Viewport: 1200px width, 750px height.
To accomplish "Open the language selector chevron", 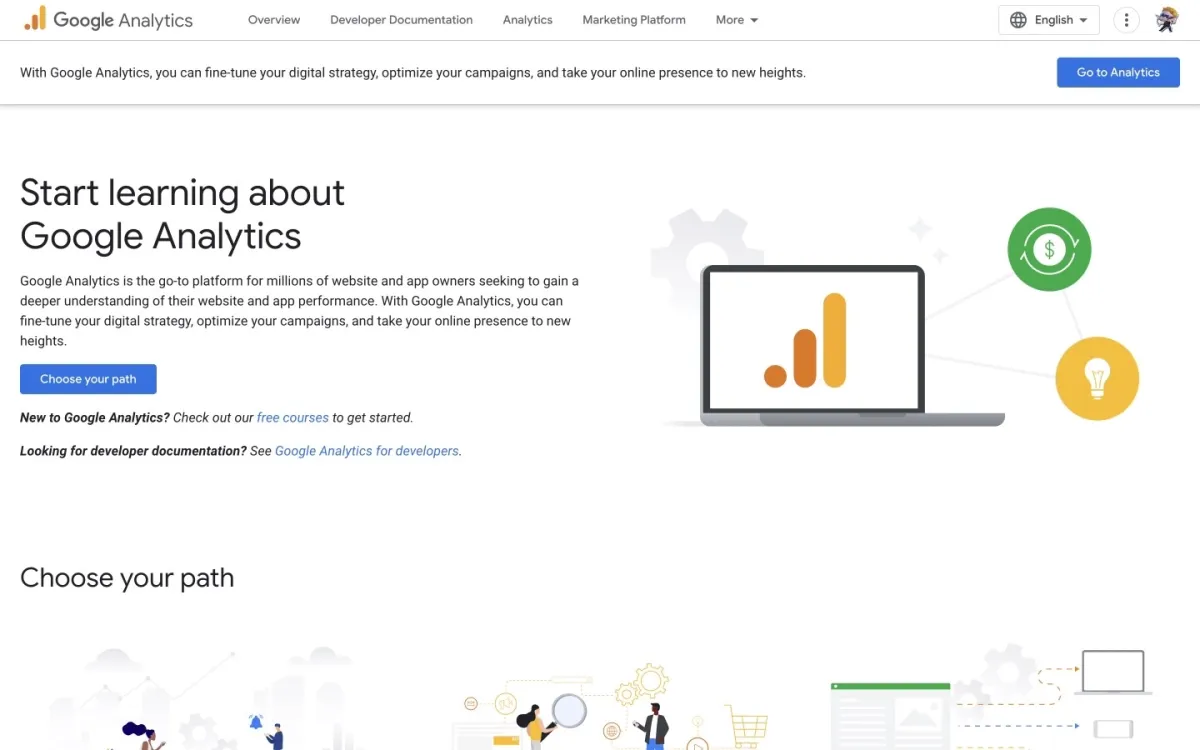I will click(x=1081, y=19).
